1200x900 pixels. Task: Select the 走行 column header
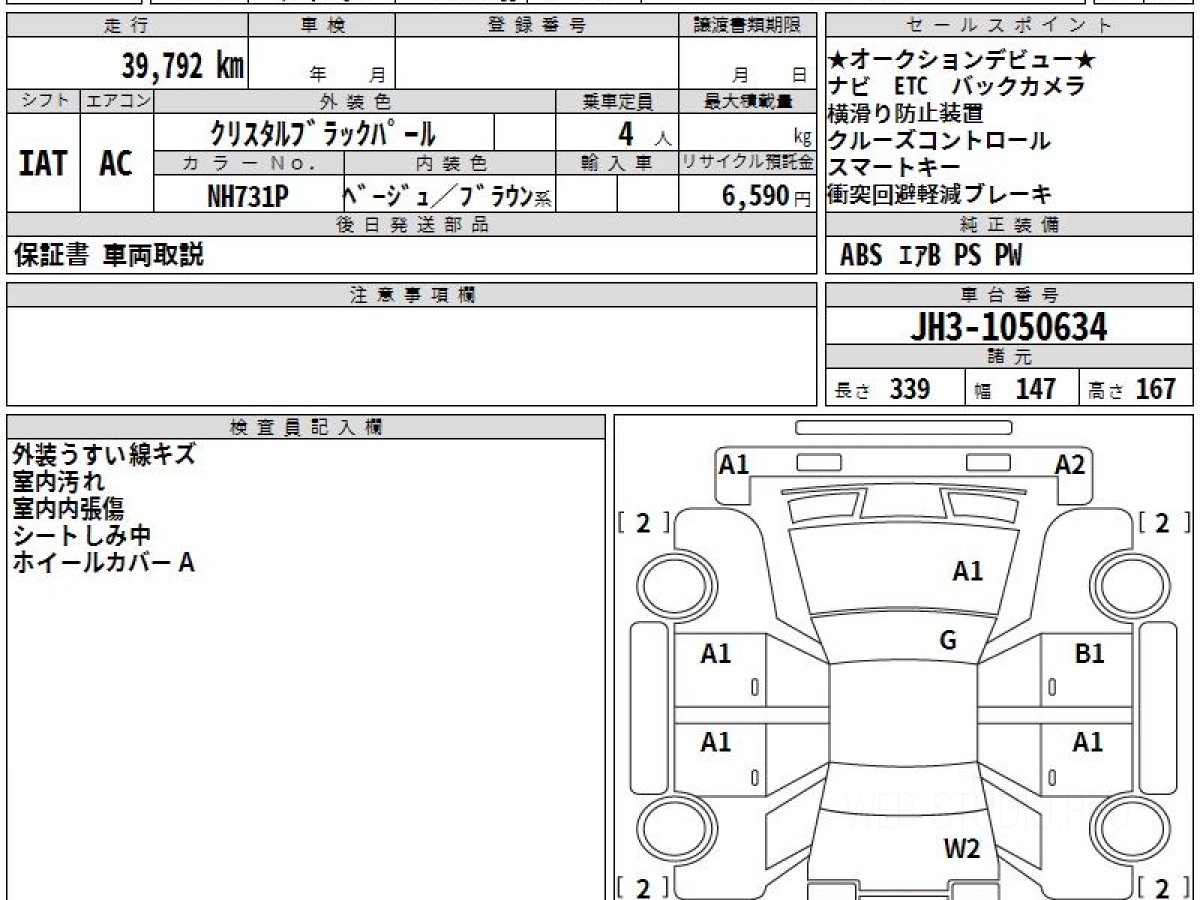(126, 26)
